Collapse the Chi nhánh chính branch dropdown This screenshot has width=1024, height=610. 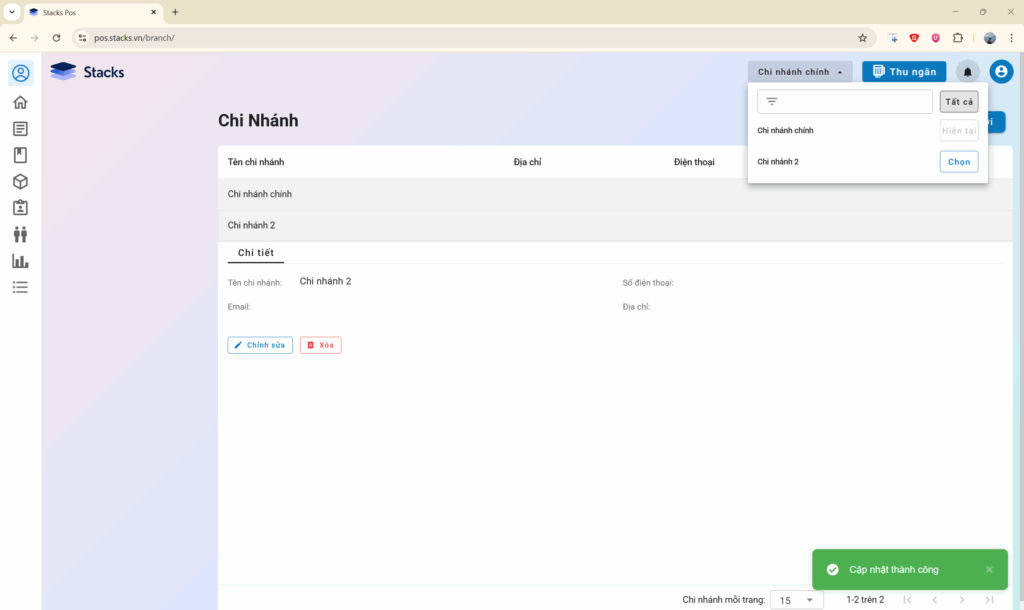[x=799, y=72]
